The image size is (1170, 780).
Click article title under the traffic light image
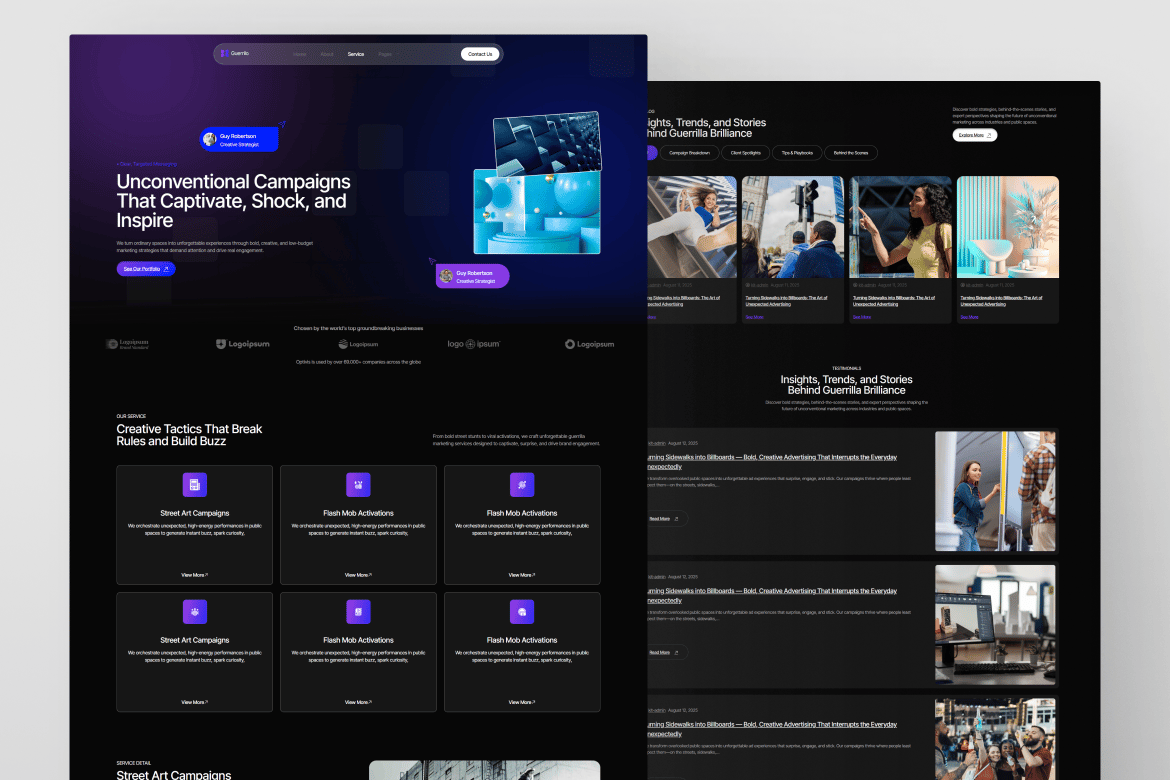coord(786,301)
